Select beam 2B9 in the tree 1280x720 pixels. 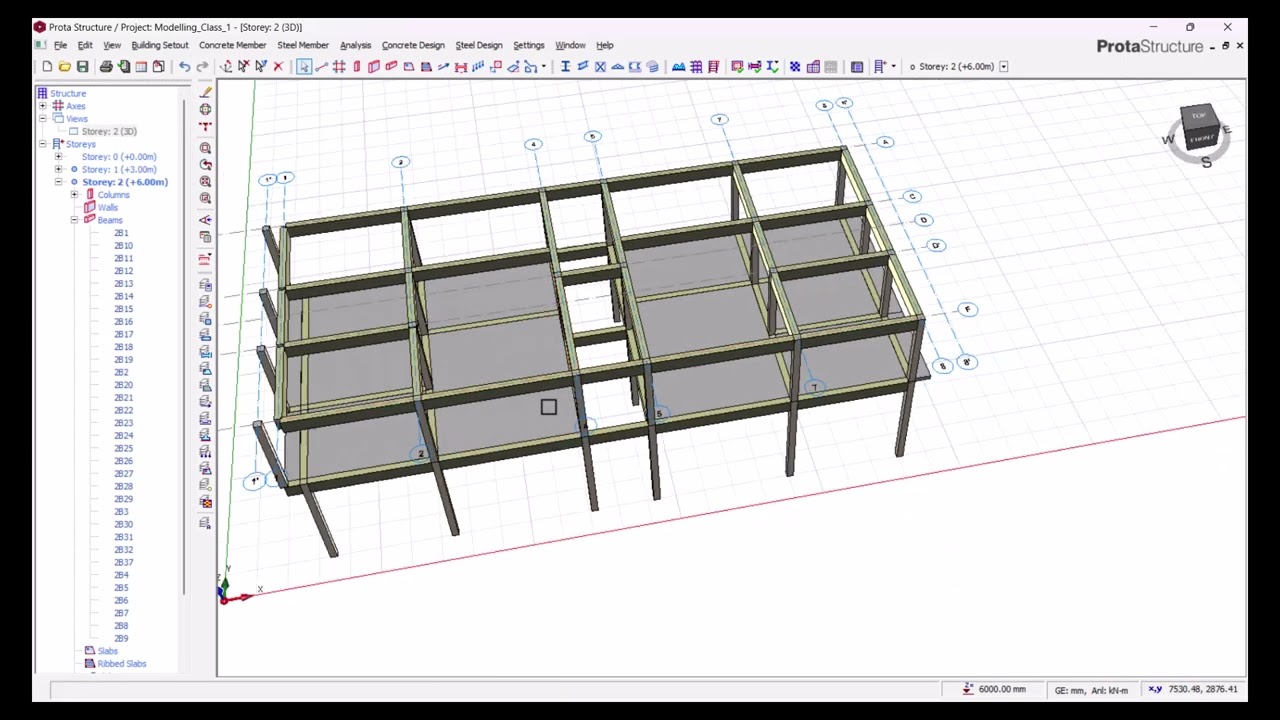coord(121,638)
